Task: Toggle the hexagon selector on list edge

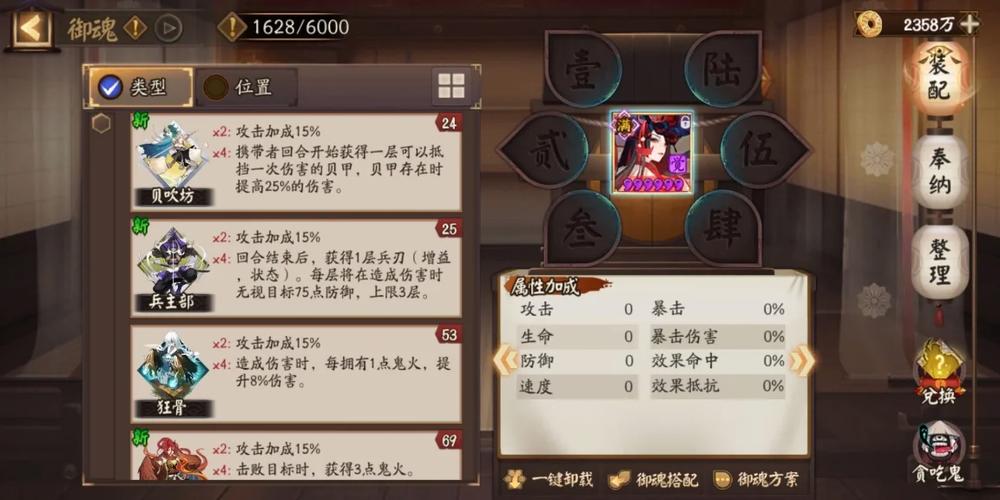Action: (101, 123)
